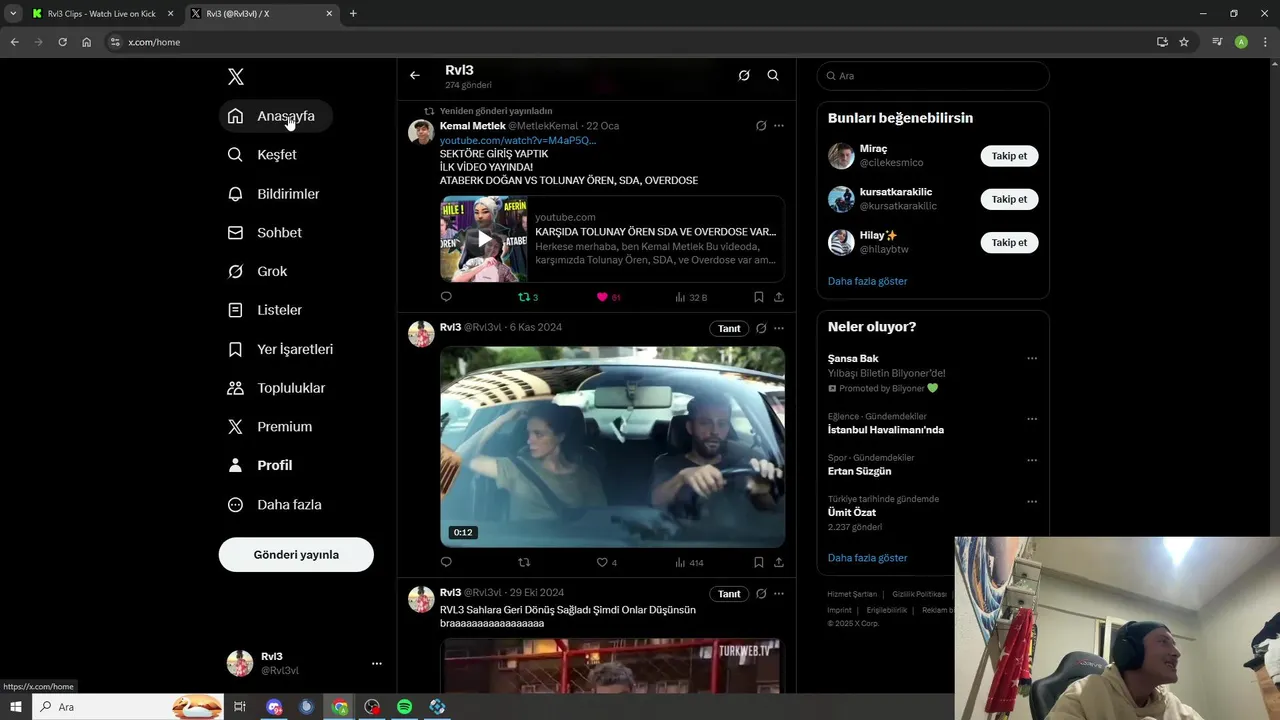Bookmark this page with star icon
Screen dimensions: 1280x720
[1184, 42]
